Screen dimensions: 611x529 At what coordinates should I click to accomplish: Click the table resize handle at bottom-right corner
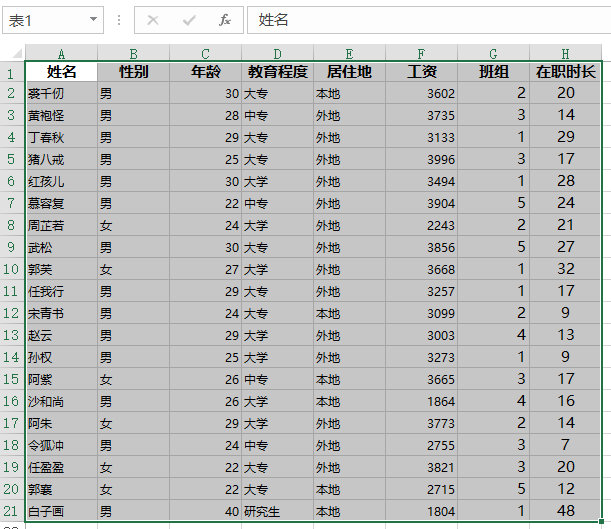[x=601, y=521]
